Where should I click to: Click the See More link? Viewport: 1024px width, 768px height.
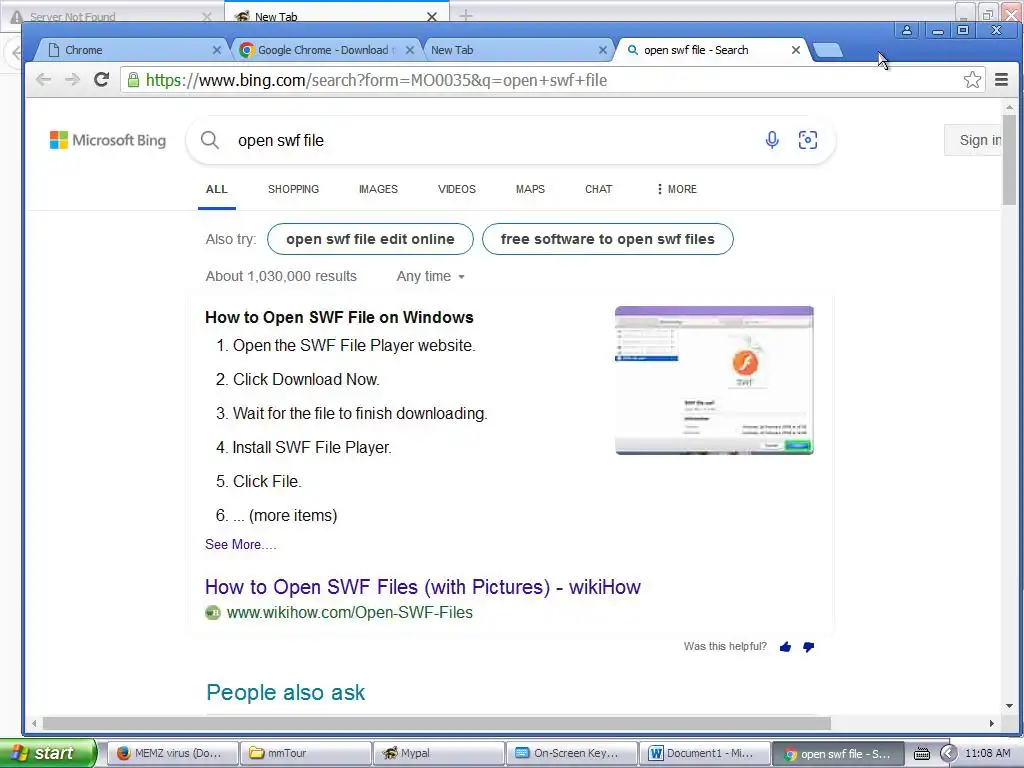pos(240,544)
